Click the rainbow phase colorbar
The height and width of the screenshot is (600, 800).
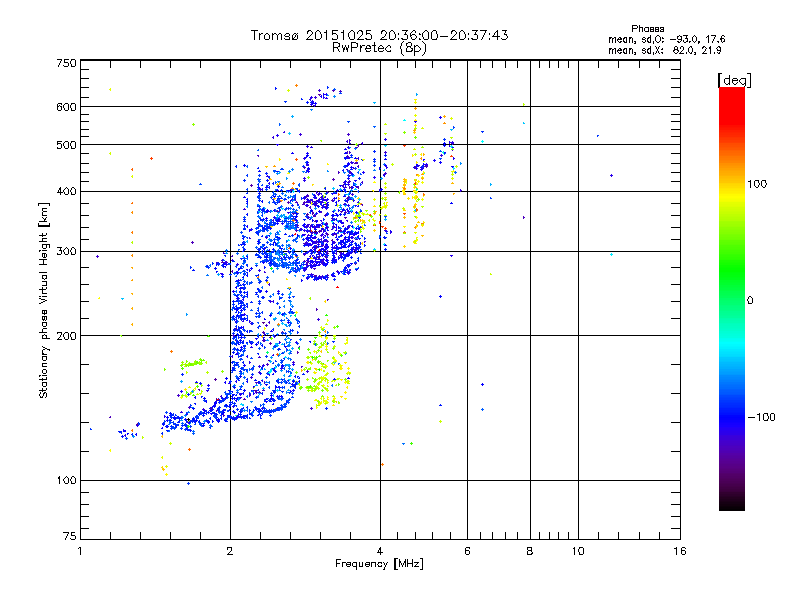pos(732,298)
